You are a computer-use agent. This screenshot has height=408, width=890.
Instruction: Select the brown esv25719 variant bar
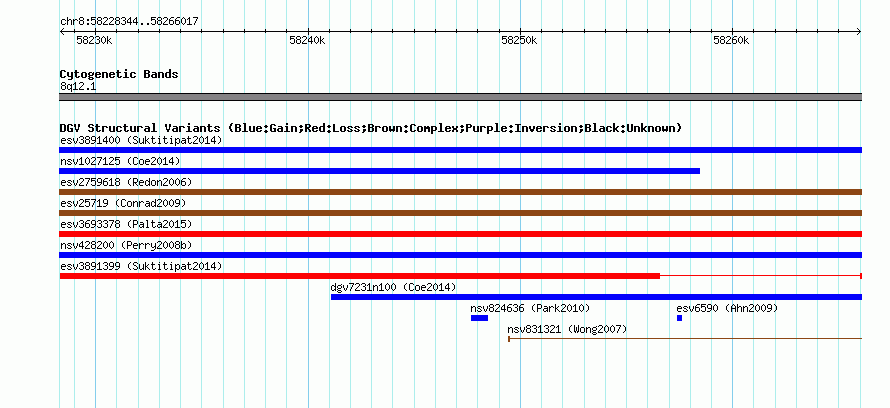pos(460,213)
